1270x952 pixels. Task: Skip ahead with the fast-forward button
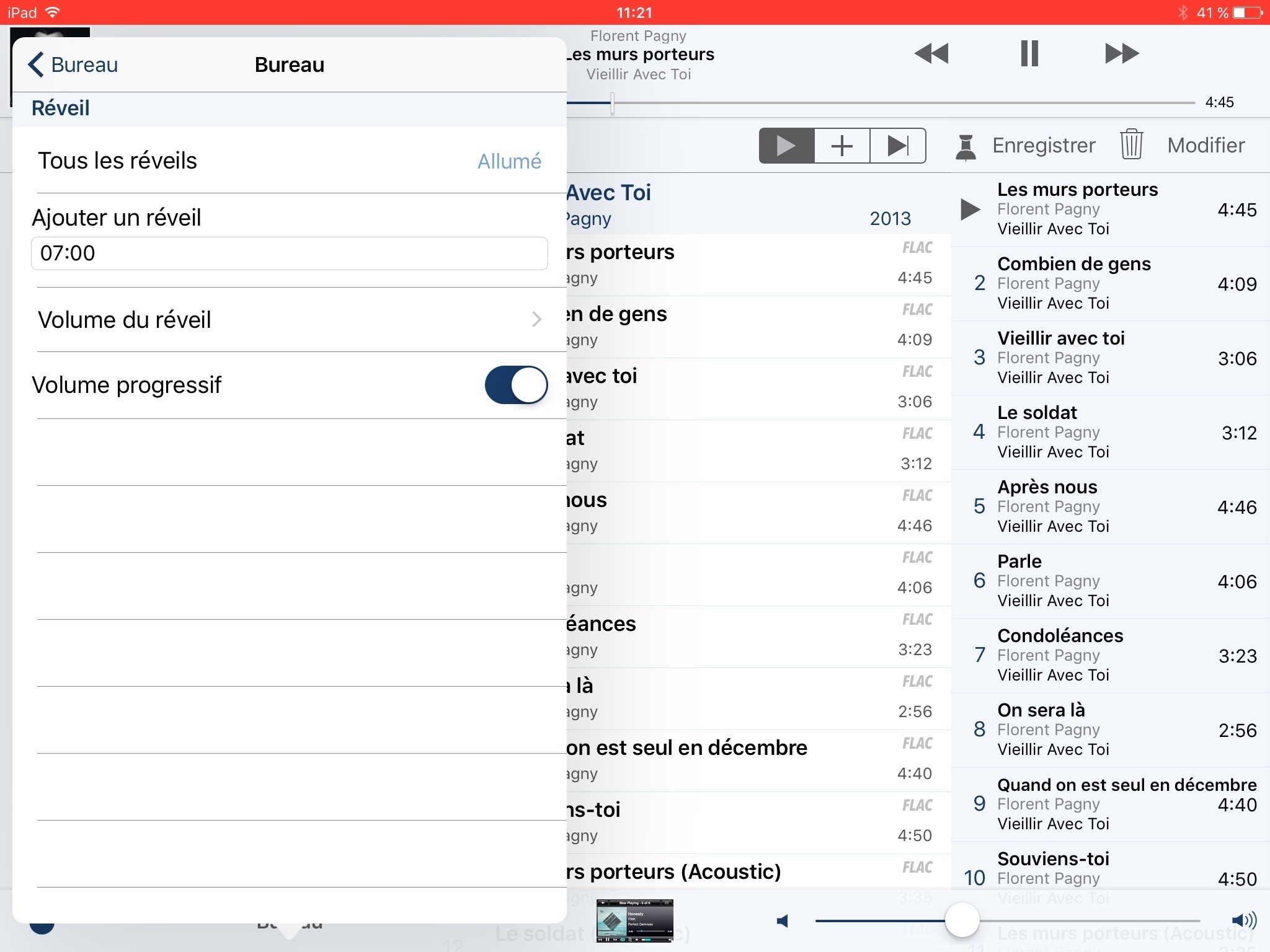click(x=1122, y=53)
